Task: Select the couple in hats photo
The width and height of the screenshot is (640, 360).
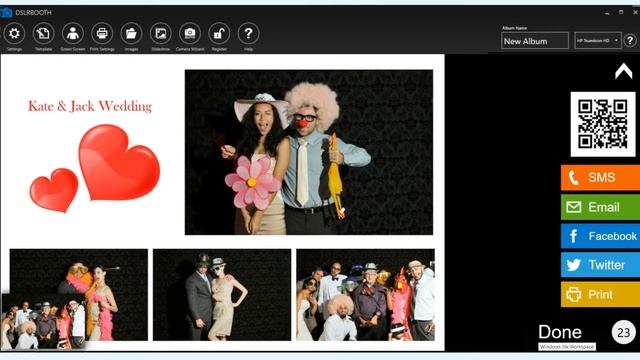Action: [222, 295]
